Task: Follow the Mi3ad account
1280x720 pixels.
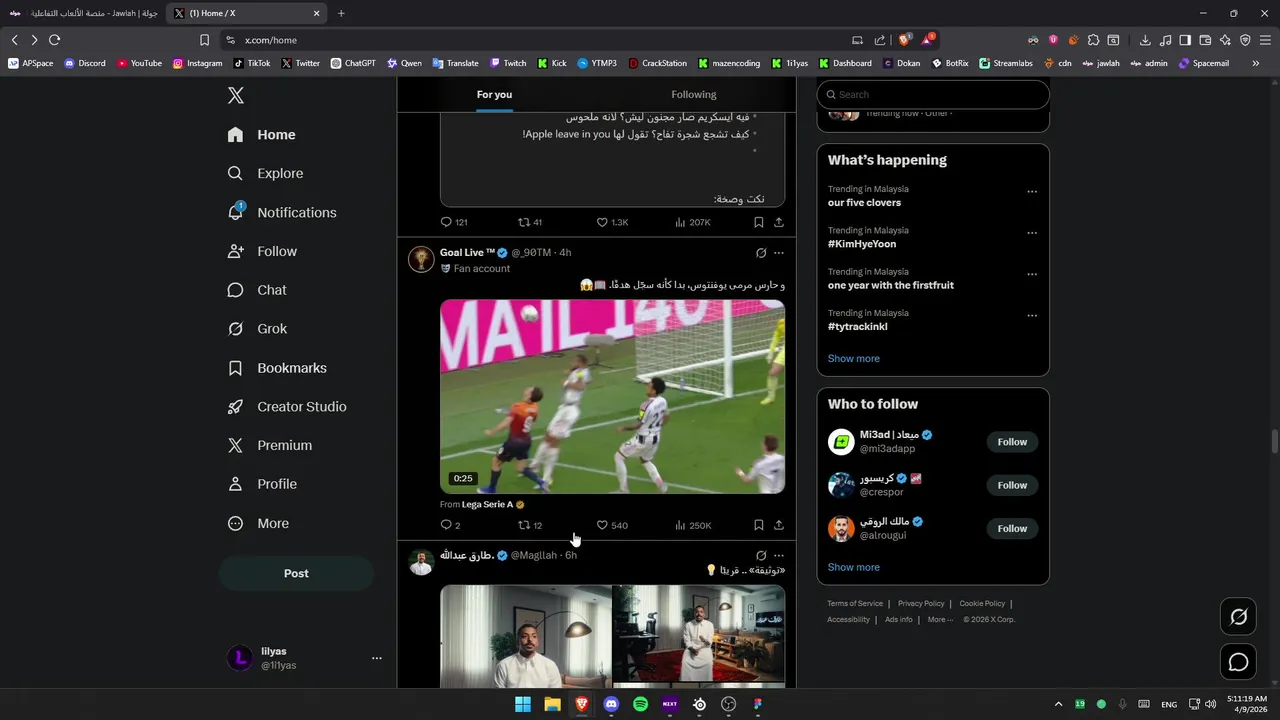Action: pyautogui.click(x=1012, y=442)
